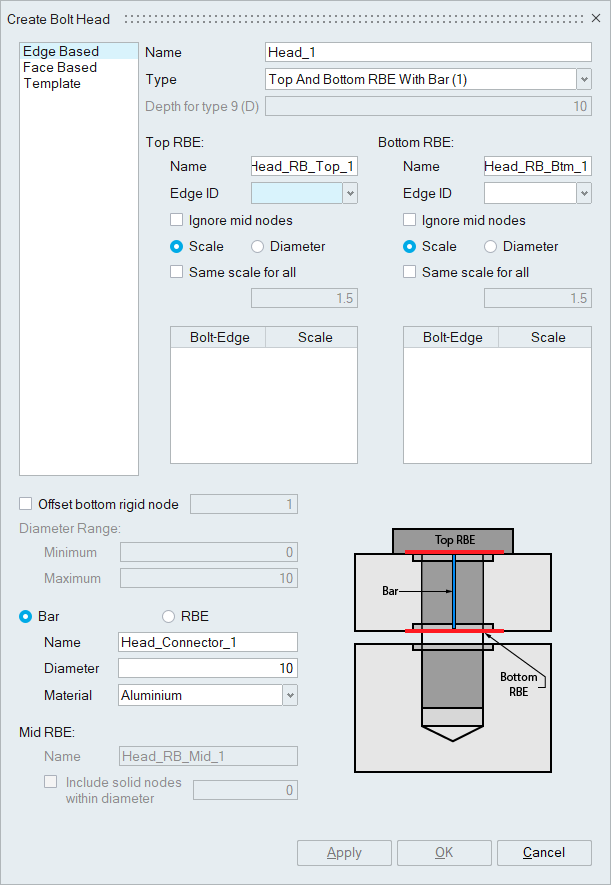Screen dimensions: 611x885
Task: Enable Ignore mid nodes for Top RBE
Action: (177, 220)
